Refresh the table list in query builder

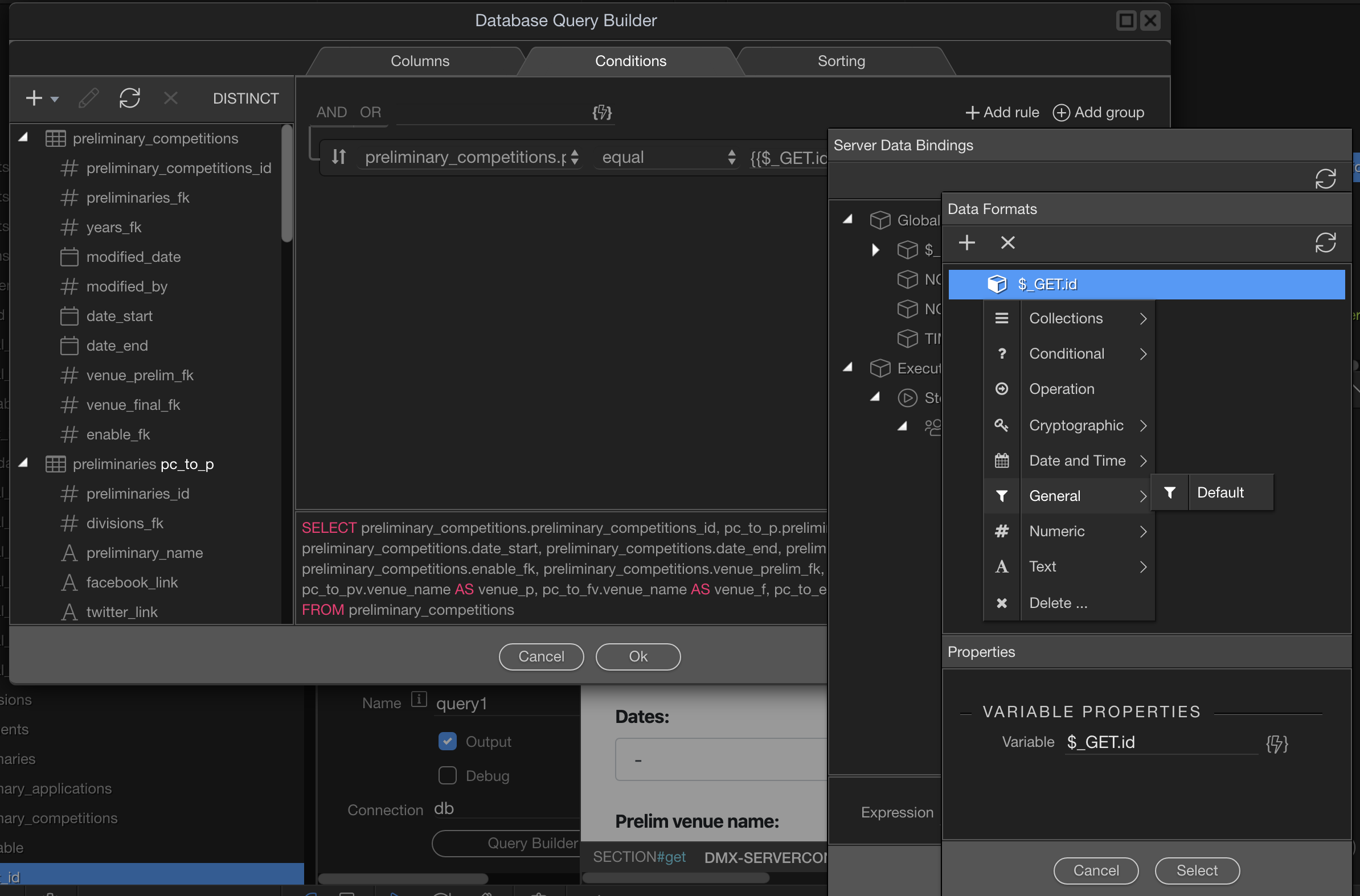point(130,98)
